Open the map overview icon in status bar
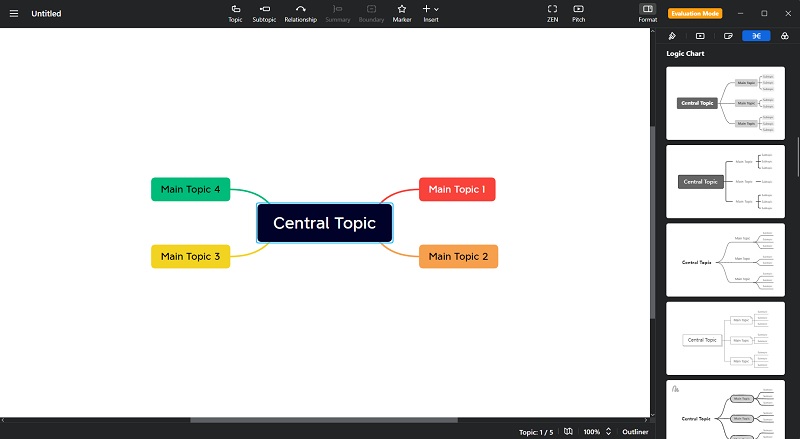This screenshot has width=800, height=439. click(568, 432)
